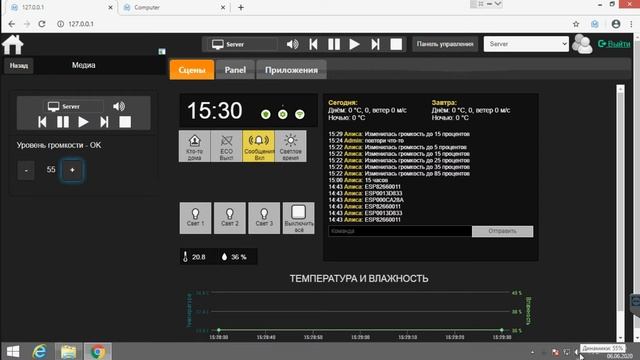
Task: Open Панель управления button
Action: click(445, 44)
